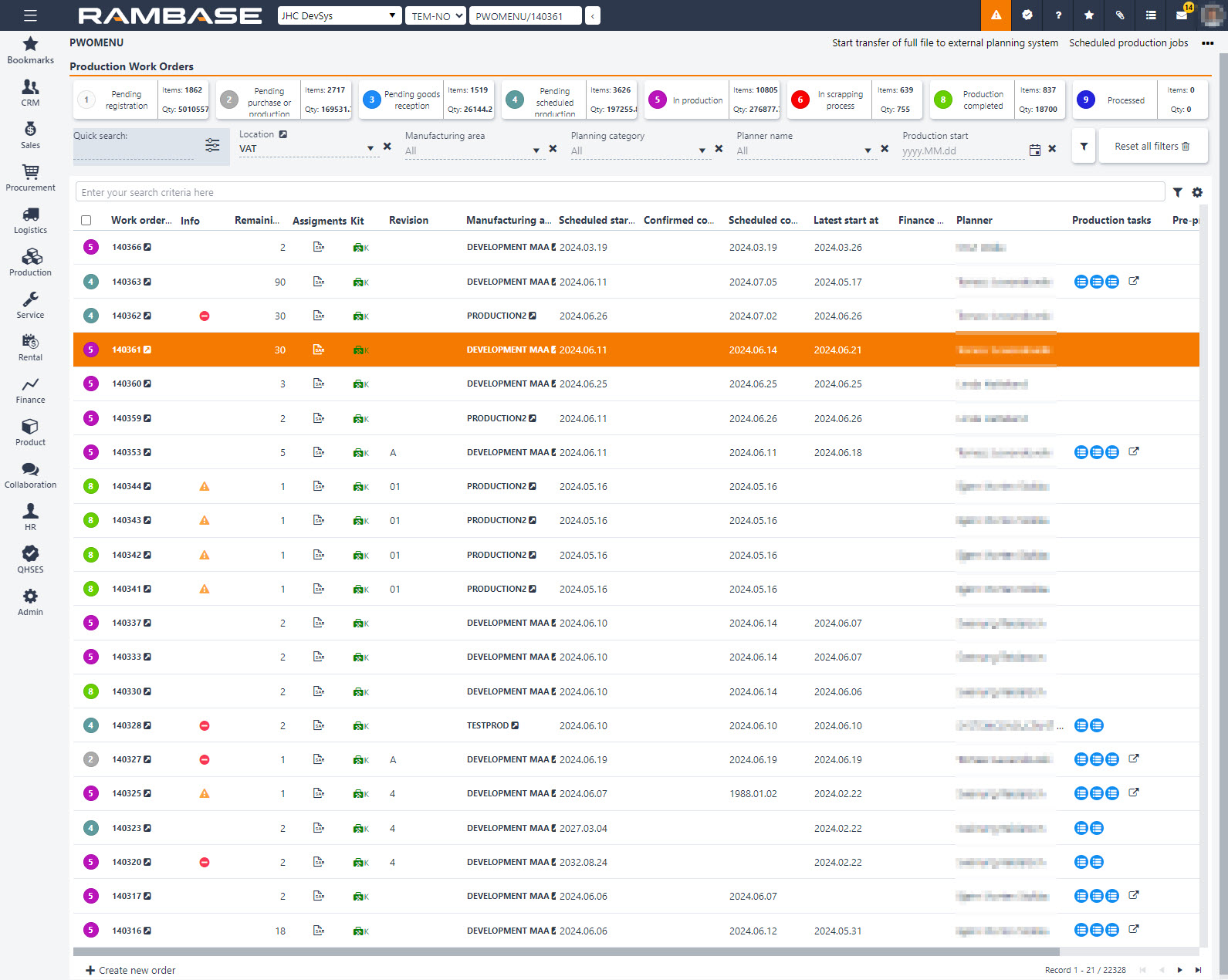Open the Production start calendar picker

[1034, 150]
